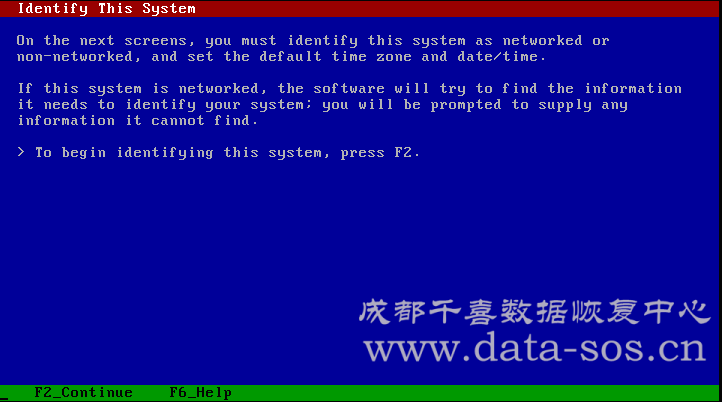Click the word "software" in second paragraph
722x402 pixels.
(349, 88)
